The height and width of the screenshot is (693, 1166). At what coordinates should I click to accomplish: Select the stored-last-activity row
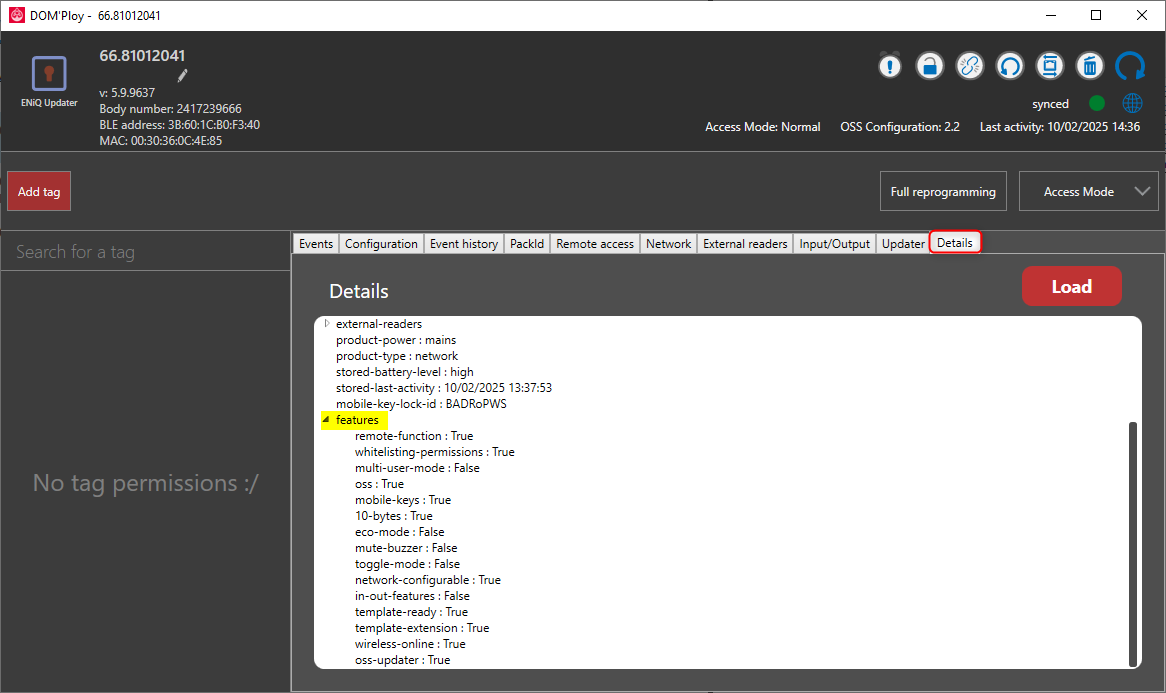(443, 388)
